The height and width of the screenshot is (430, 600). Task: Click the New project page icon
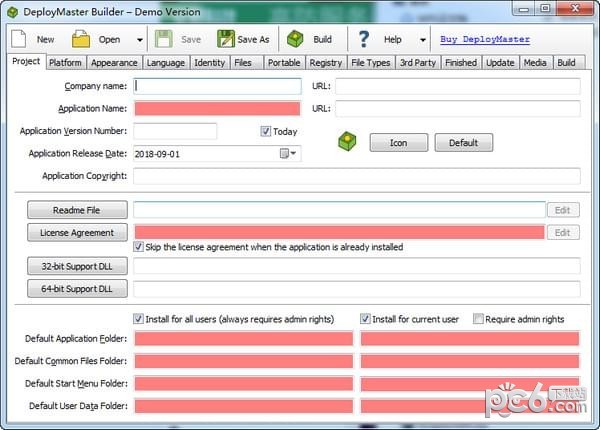click(x=18, y=39)
